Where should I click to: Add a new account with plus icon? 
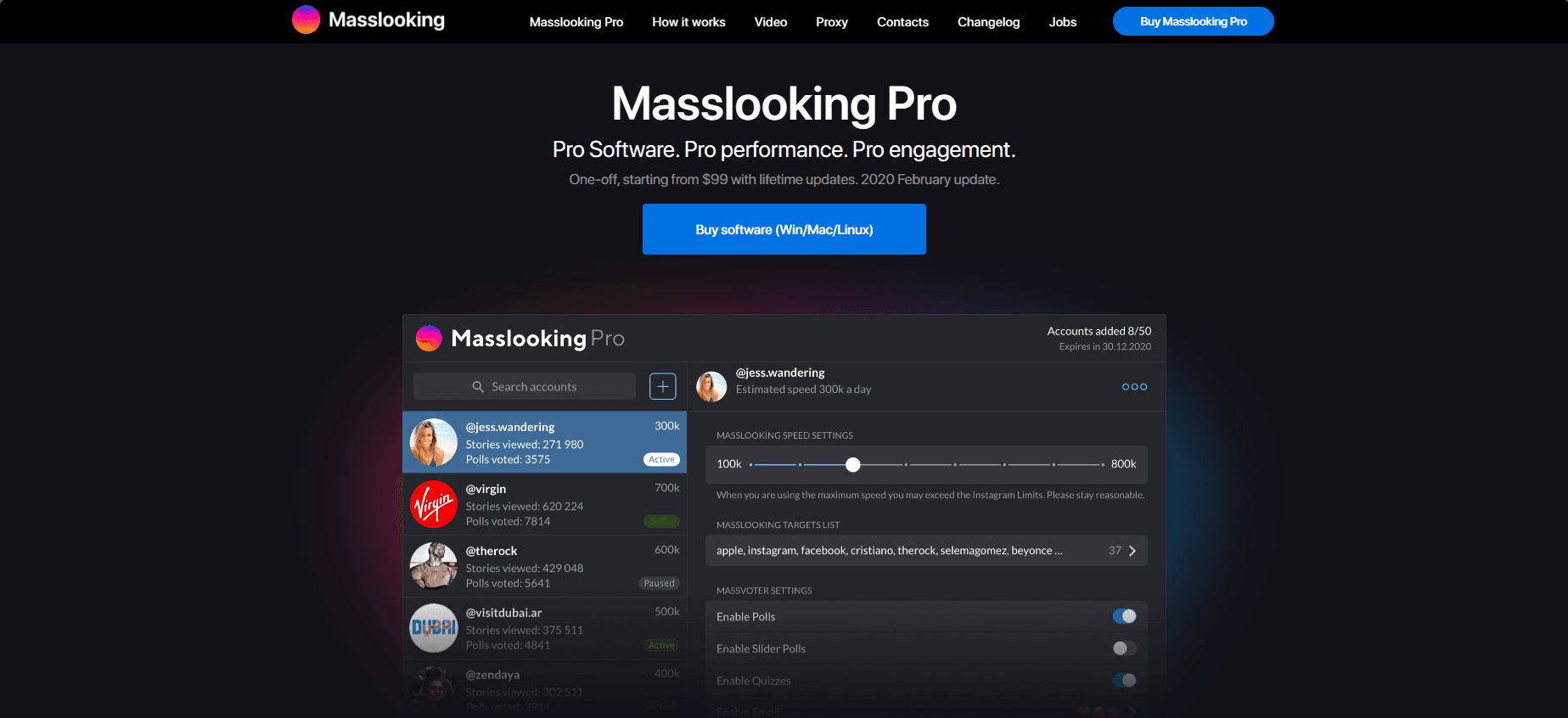coord(663,386)
